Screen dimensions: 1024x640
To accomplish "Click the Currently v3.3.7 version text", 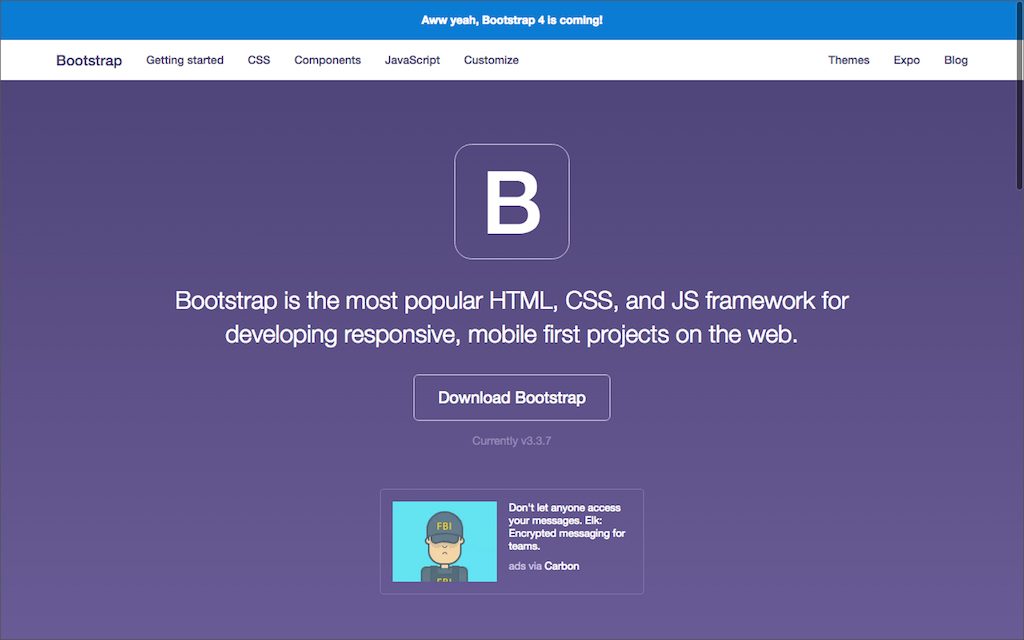I will 511,441.
